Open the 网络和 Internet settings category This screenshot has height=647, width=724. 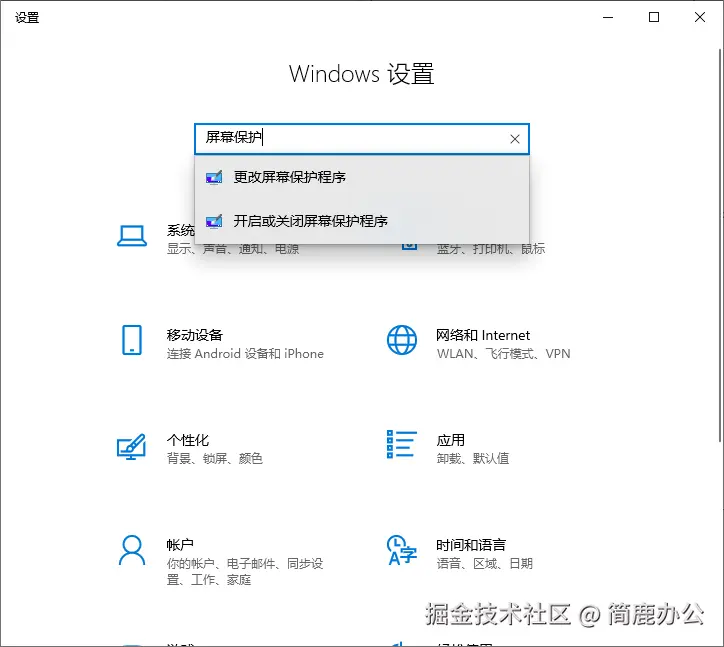(x=479, y=344)
